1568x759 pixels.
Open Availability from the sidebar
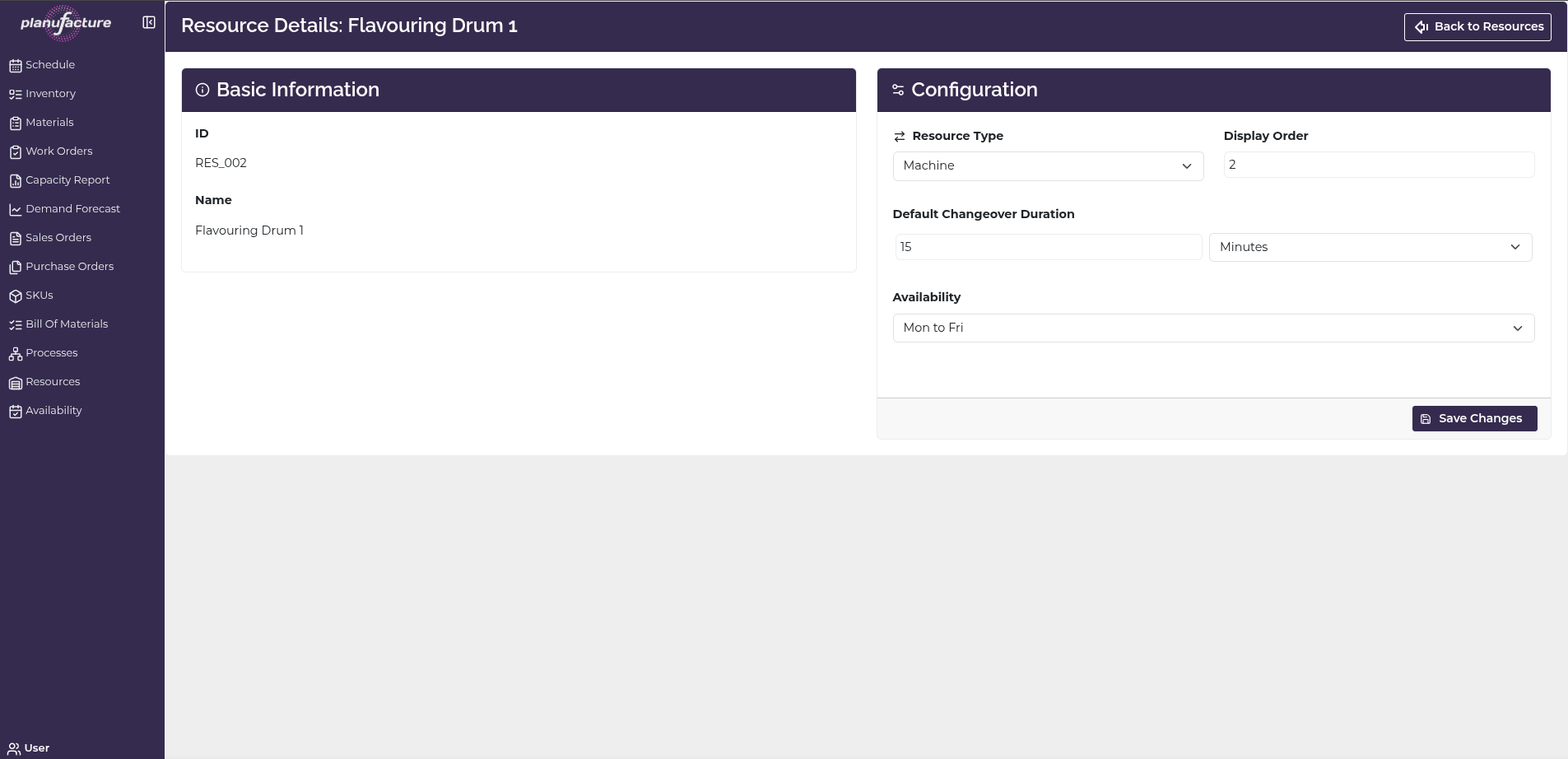coord(54,410)
